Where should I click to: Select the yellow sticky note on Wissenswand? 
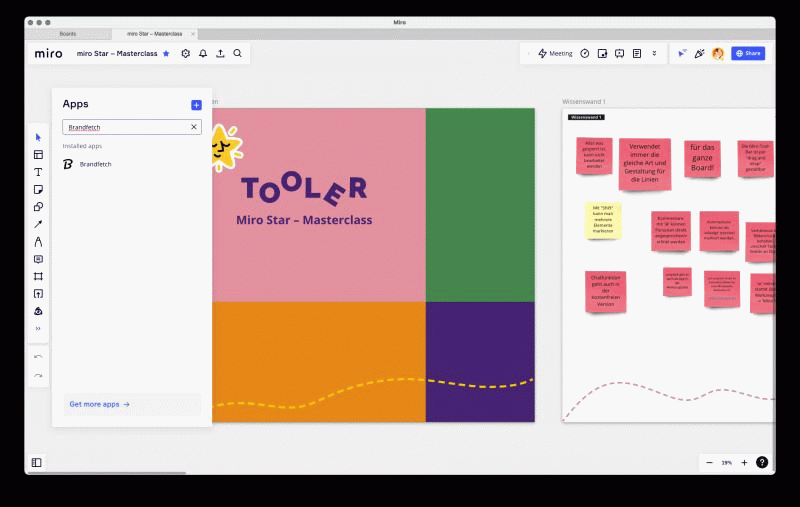coord(603,220)
